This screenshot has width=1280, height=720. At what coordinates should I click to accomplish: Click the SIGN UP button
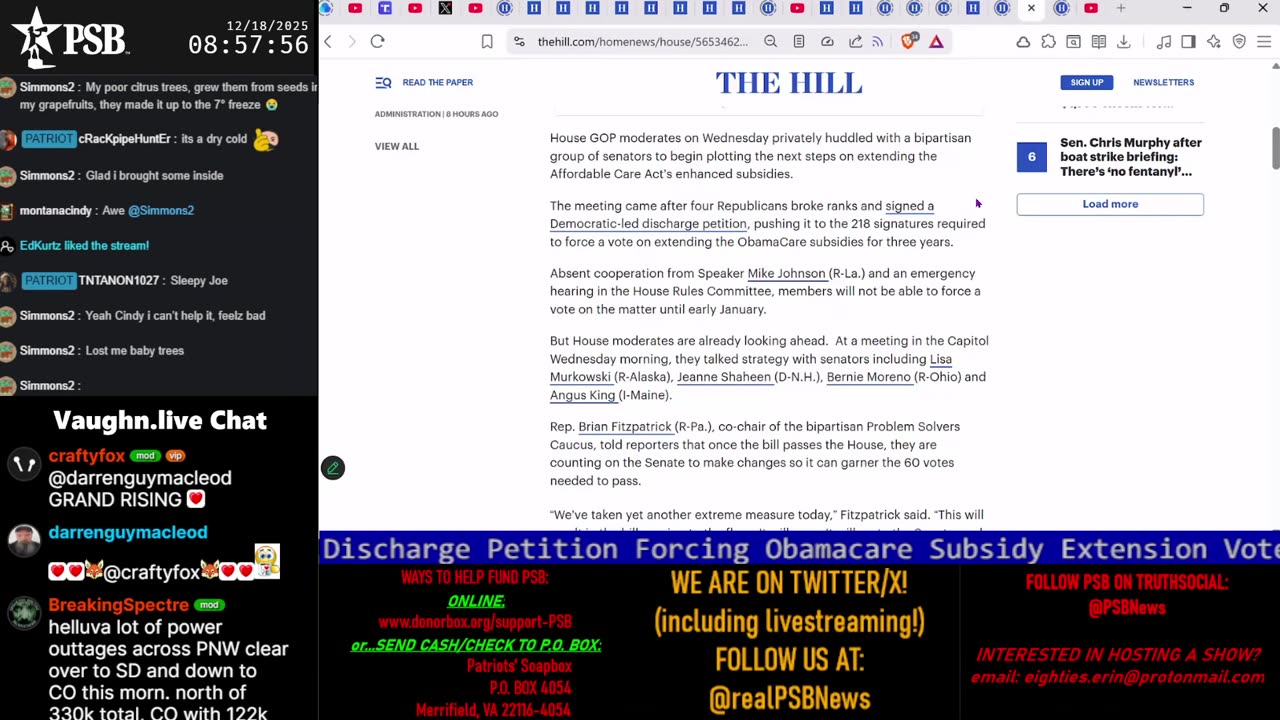[1087, 82]
